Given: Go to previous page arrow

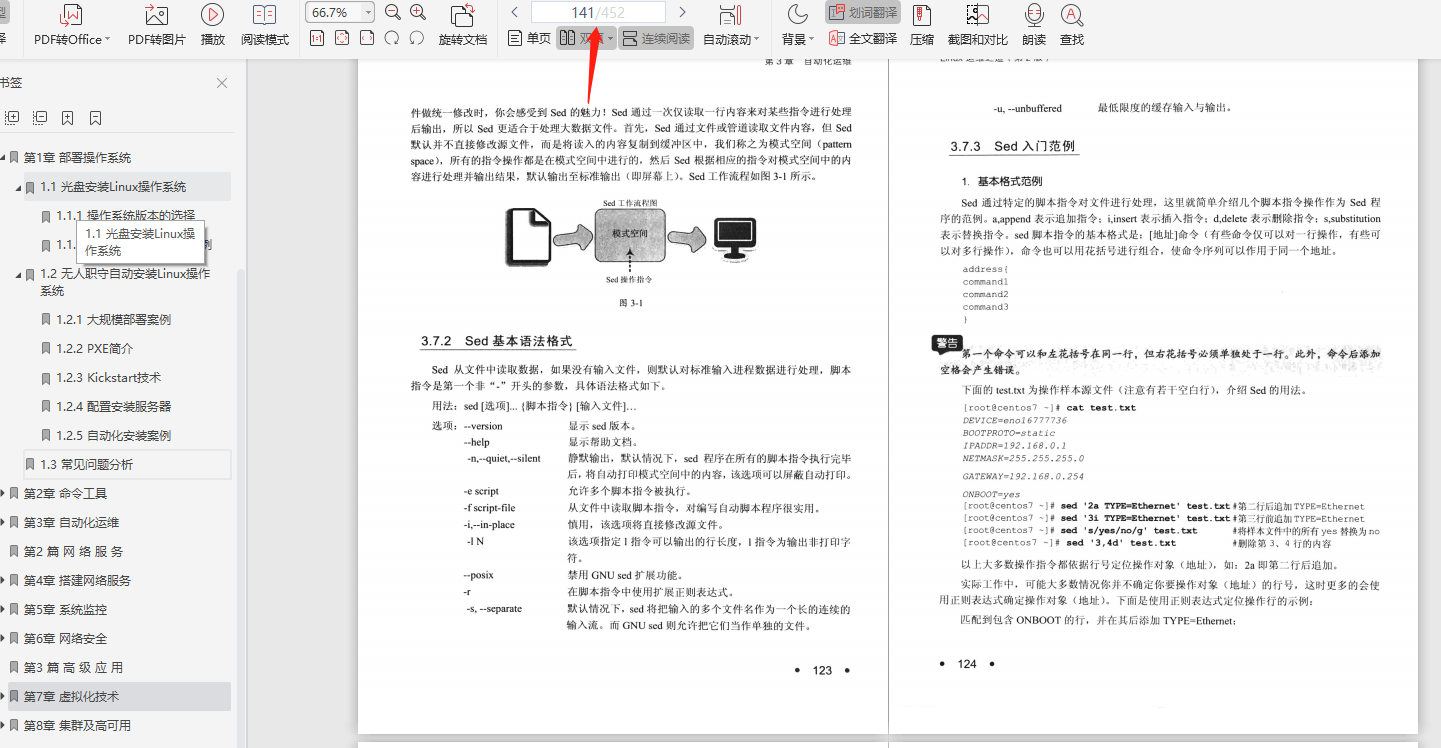Looking at the screenshot, I should tap(514, 12).
